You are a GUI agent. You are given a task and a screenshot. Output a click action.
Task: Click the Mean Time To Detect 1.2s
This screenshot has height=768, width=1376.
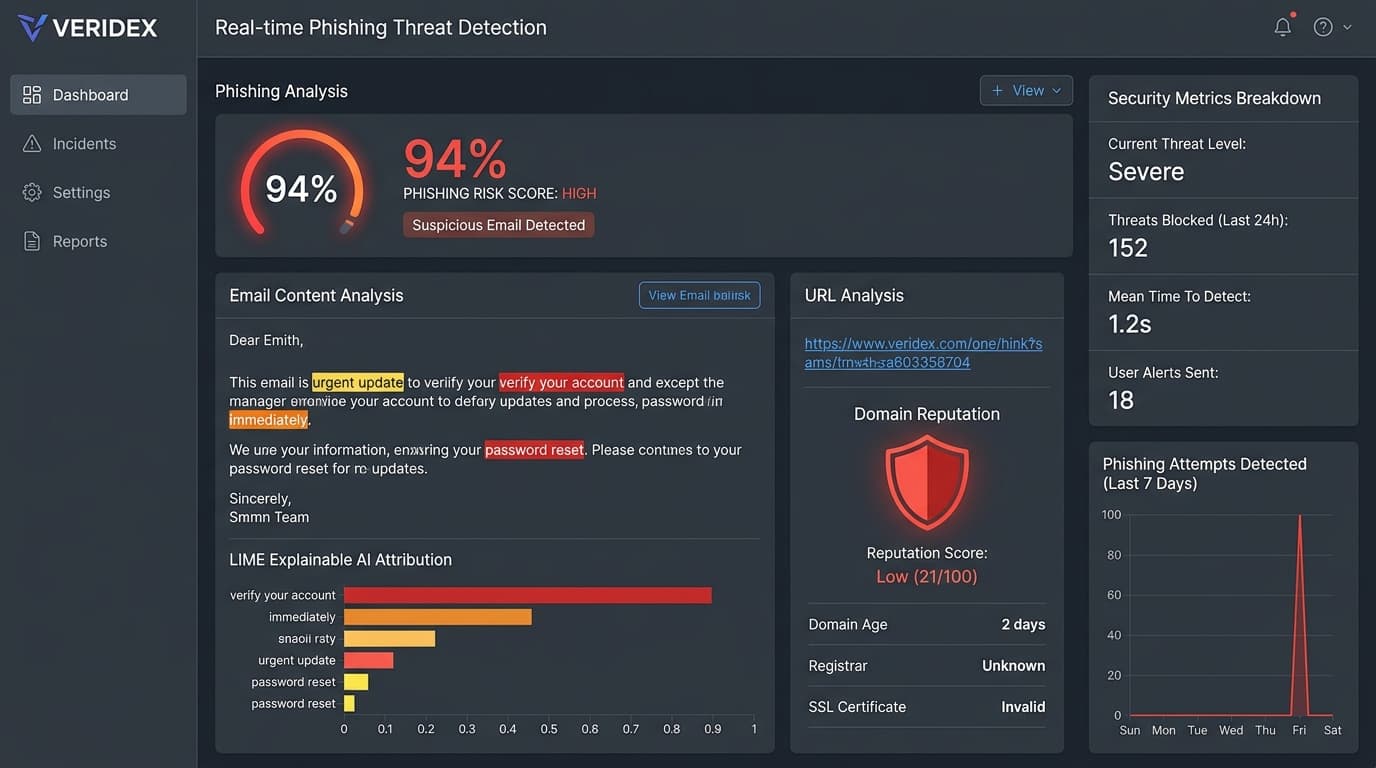pyautogui.click(x=1130, y=324)
